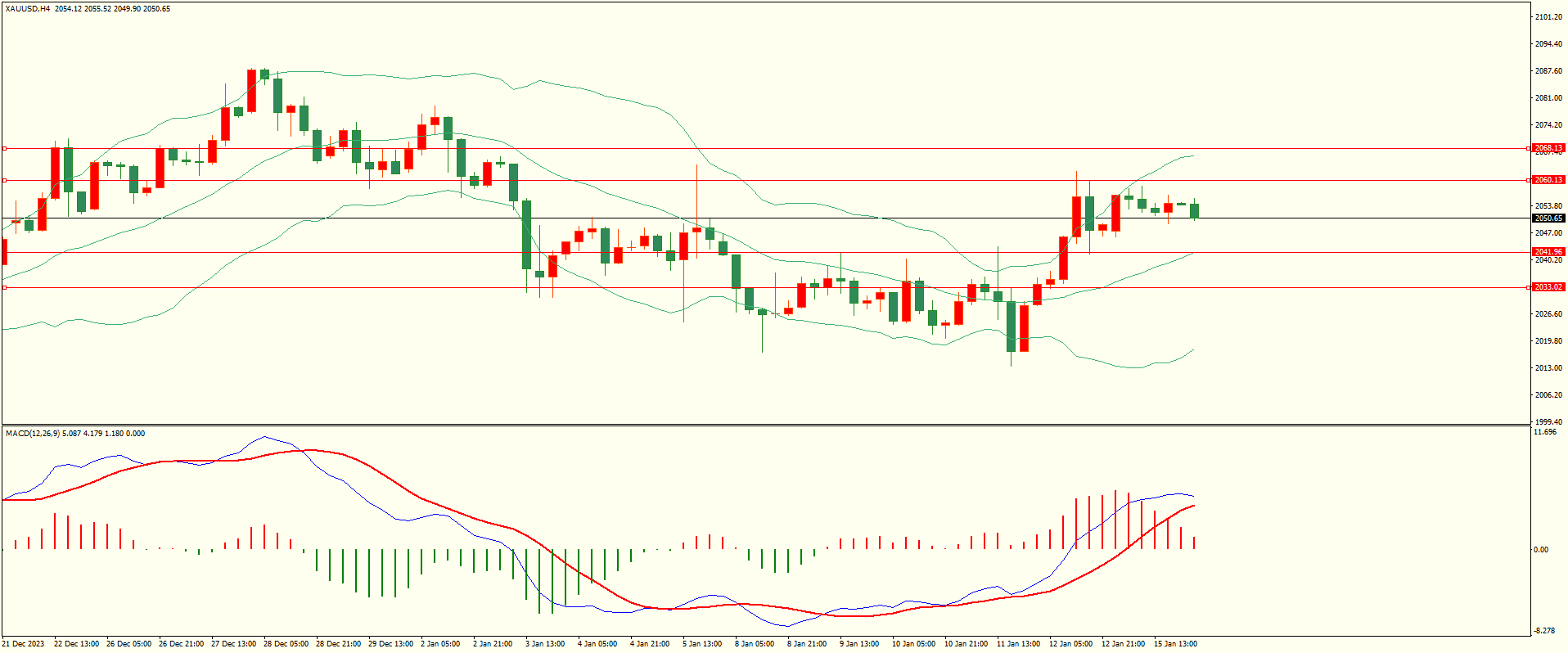Click divider between price chart and MACD

pyautogui.click(x=765, y=425)
